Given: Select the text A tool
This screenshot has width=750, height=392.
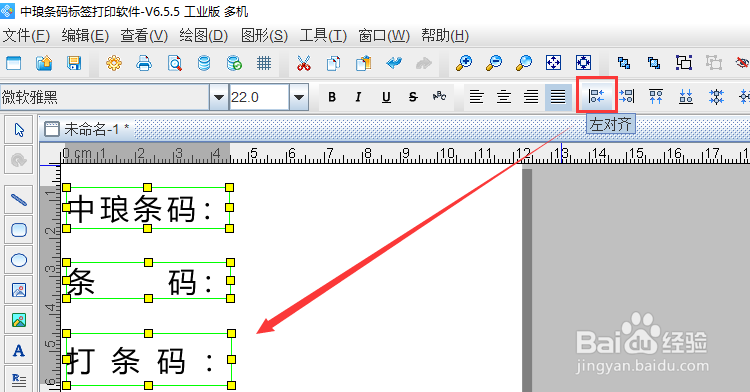Looking at the screenshot, I should click(x=19, y=350).
